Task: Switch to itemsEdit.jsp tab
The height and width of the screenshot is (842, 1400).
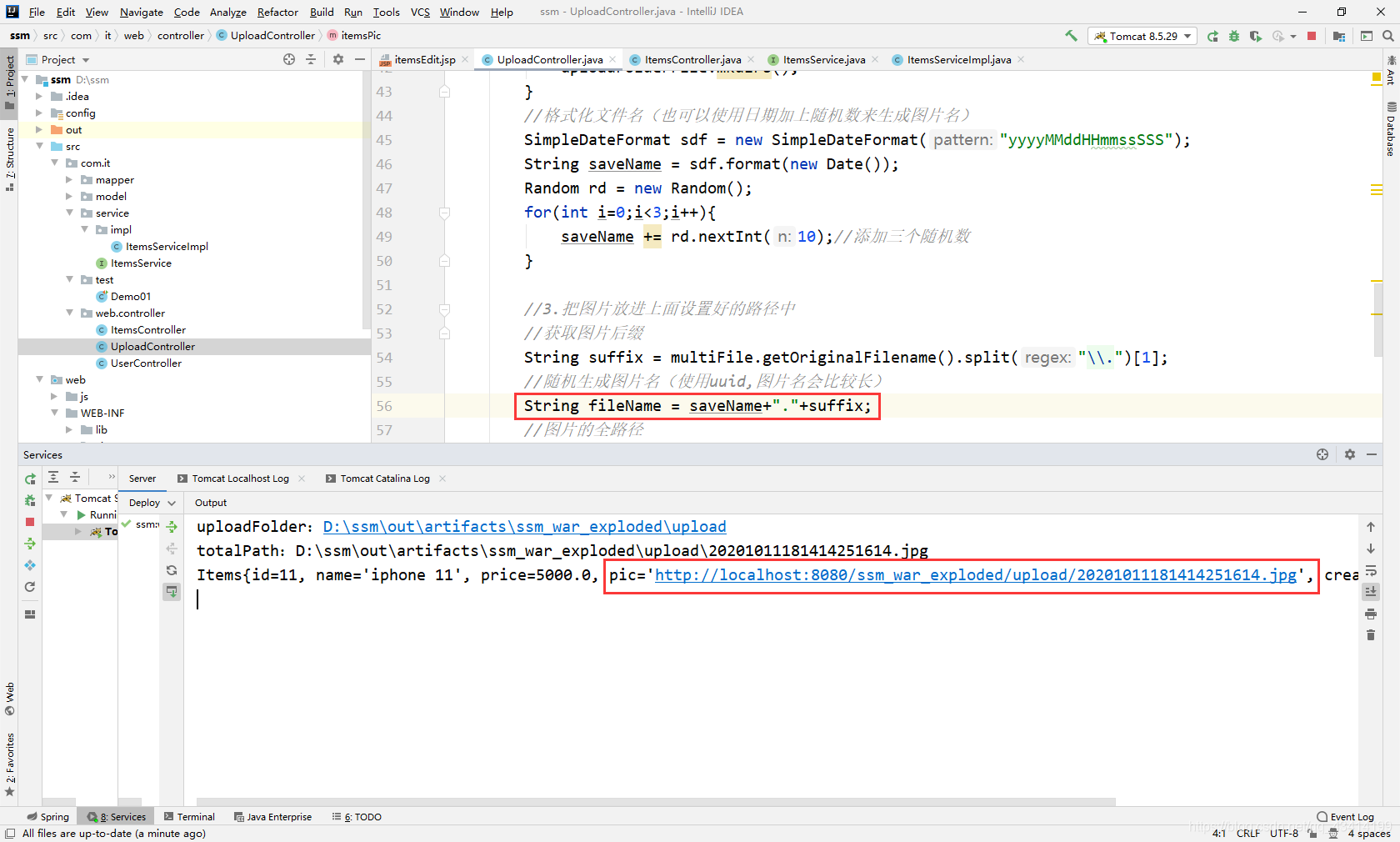Action: (x=424, y=59)
